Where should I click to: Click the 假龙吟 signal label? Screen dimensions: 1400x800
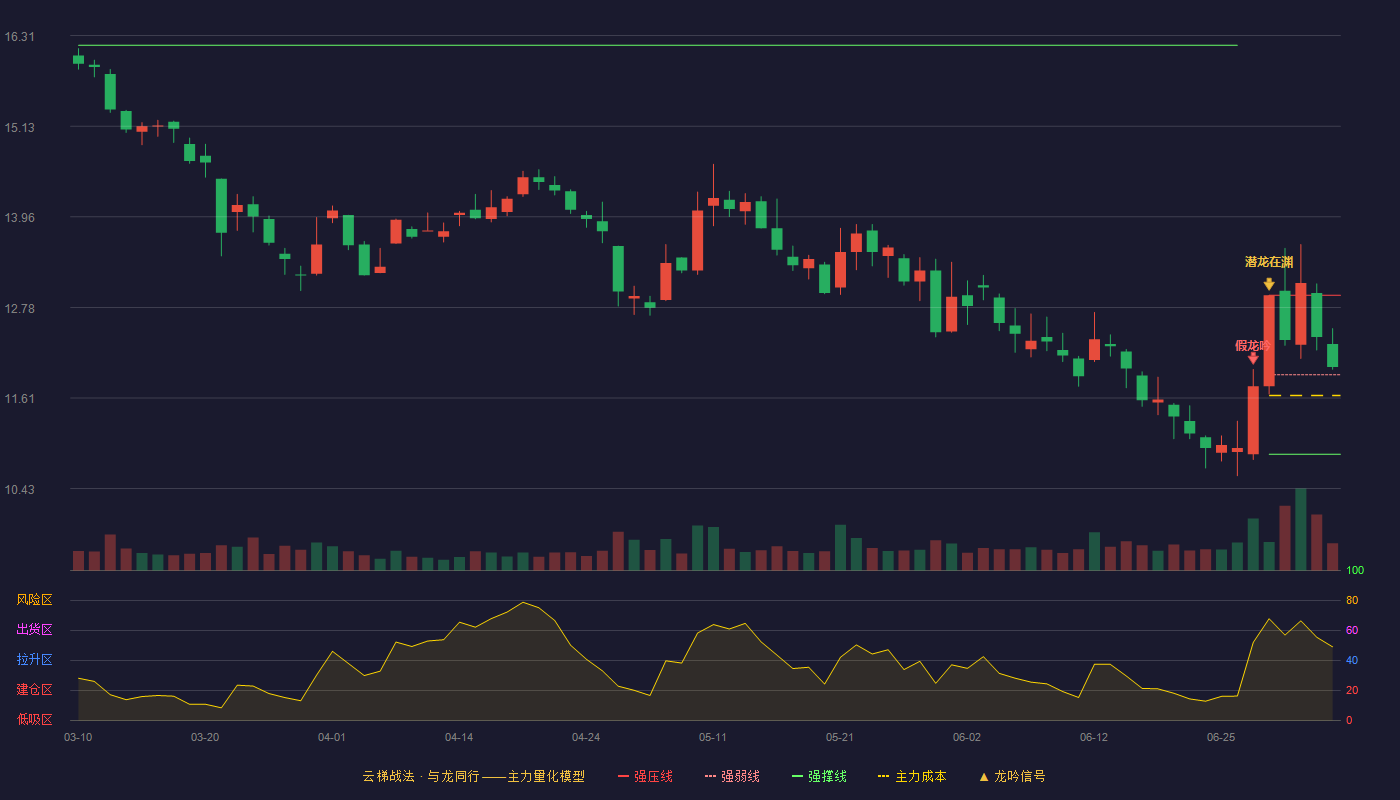click(1253, 346)
